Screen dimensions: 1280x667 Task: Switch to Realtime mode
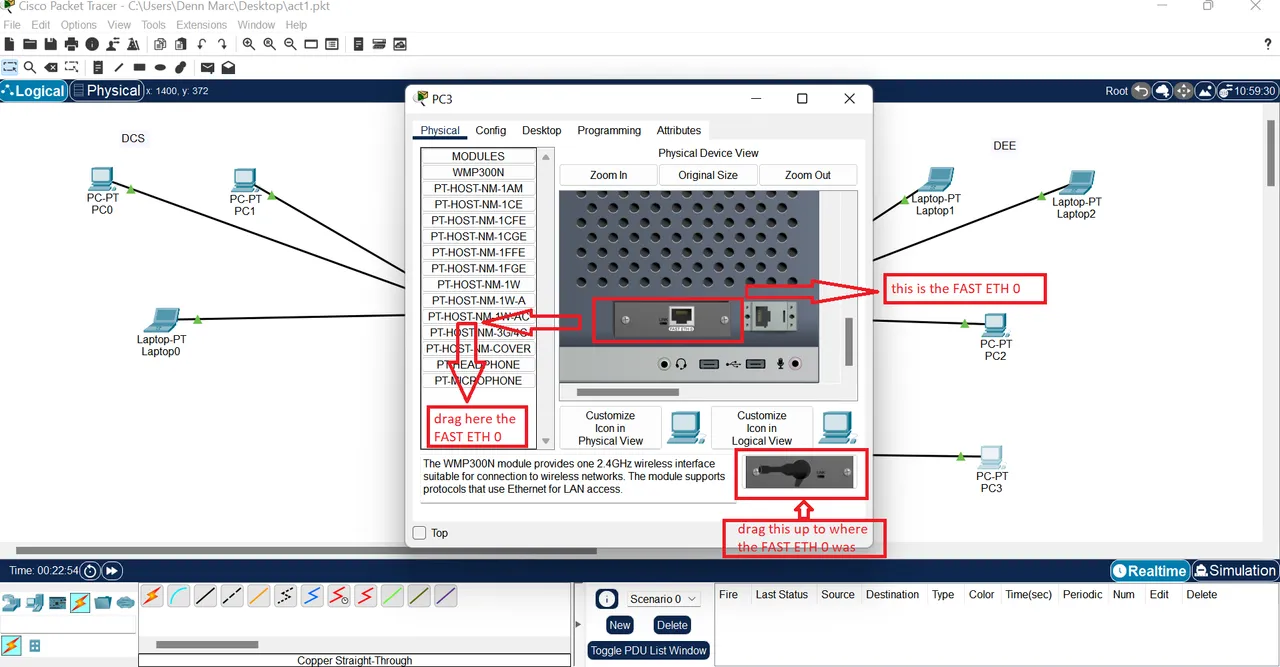click(x=1150, y=571)
